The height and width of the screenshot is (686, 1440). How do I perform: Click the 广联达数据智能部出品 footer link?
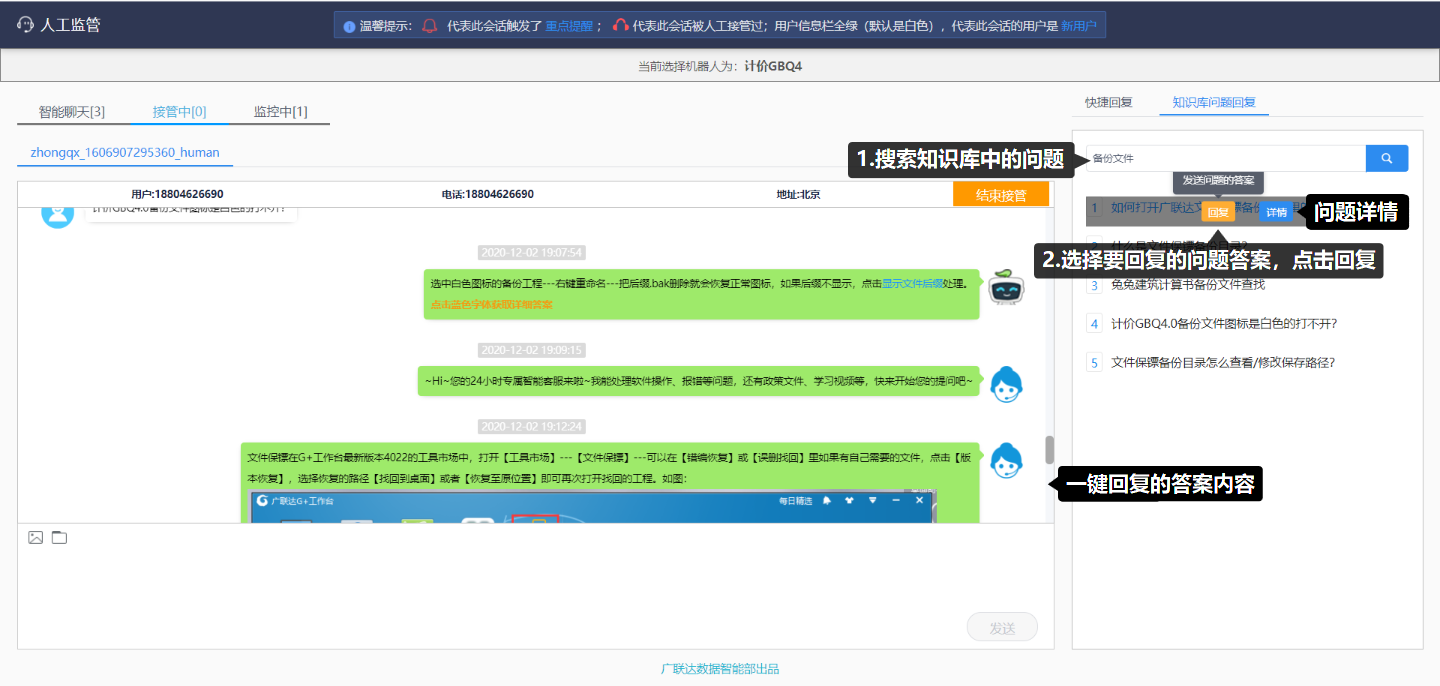click(x=720, y=669)
